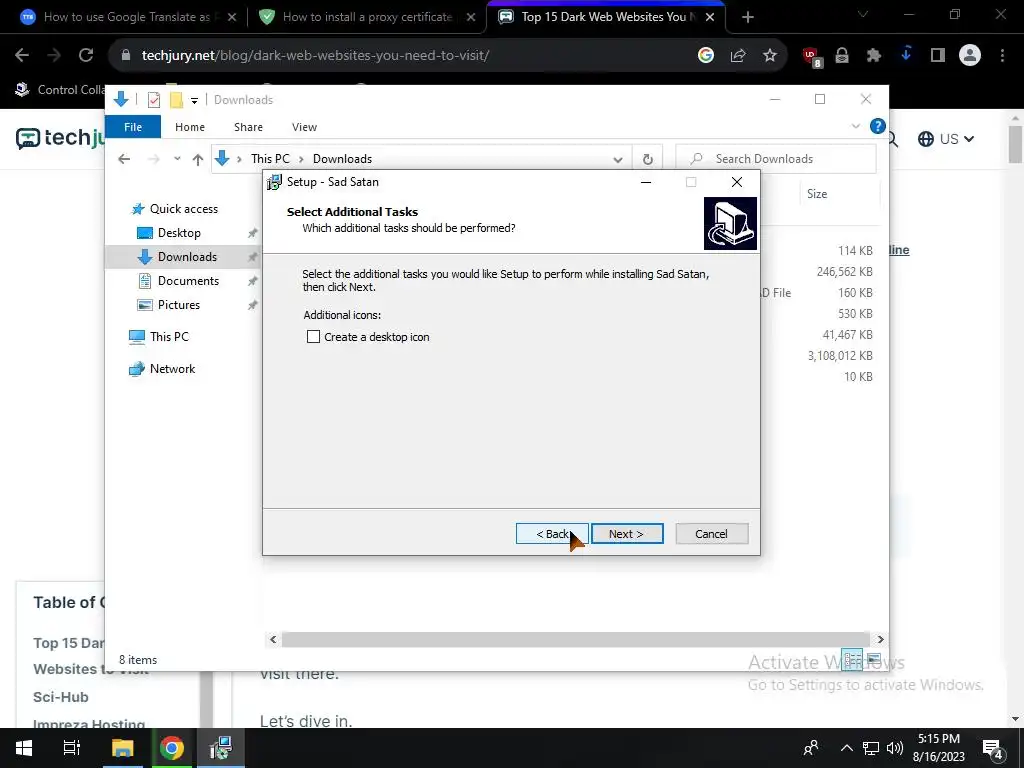This screenshot has width=1024, height=768.
Task: Open the uBlock Origin extension icon
Action: (x=811, y=56)
